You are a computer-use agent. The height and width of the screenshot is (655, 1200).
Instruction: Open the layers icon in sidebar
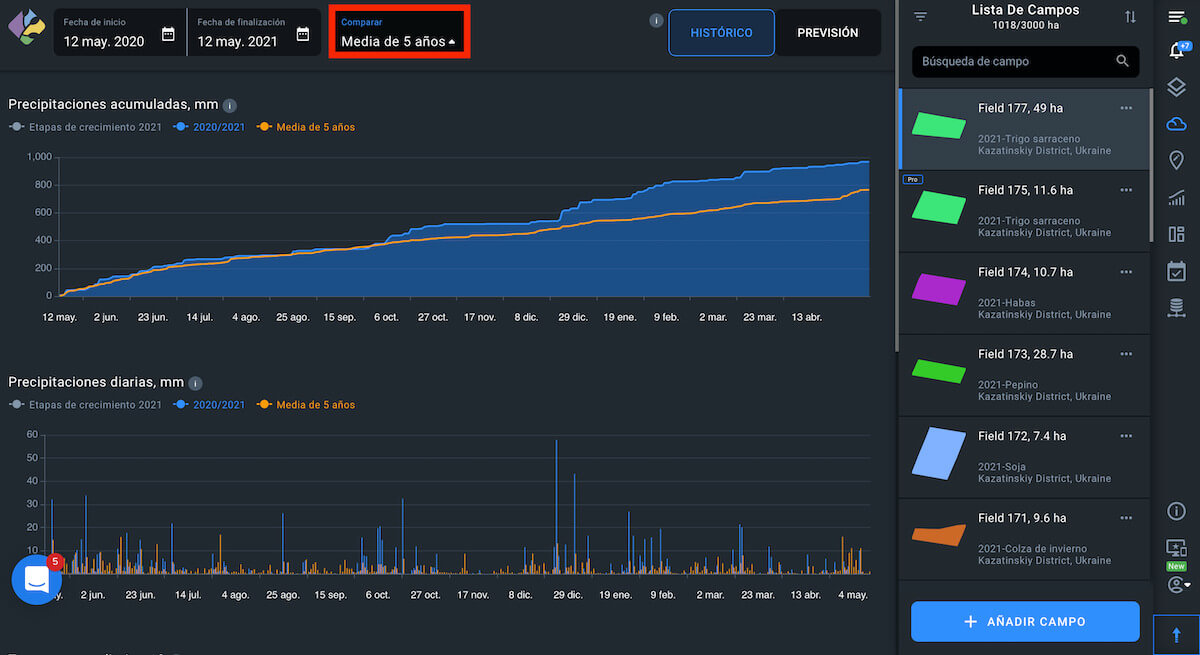pyautogui.click(x=1176, y=88)
